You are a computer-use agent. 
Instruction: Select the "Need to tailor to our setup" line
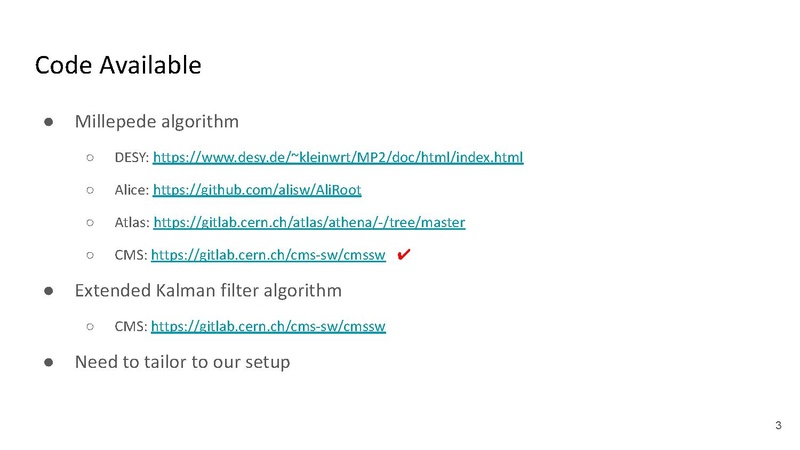click(182, 362)
